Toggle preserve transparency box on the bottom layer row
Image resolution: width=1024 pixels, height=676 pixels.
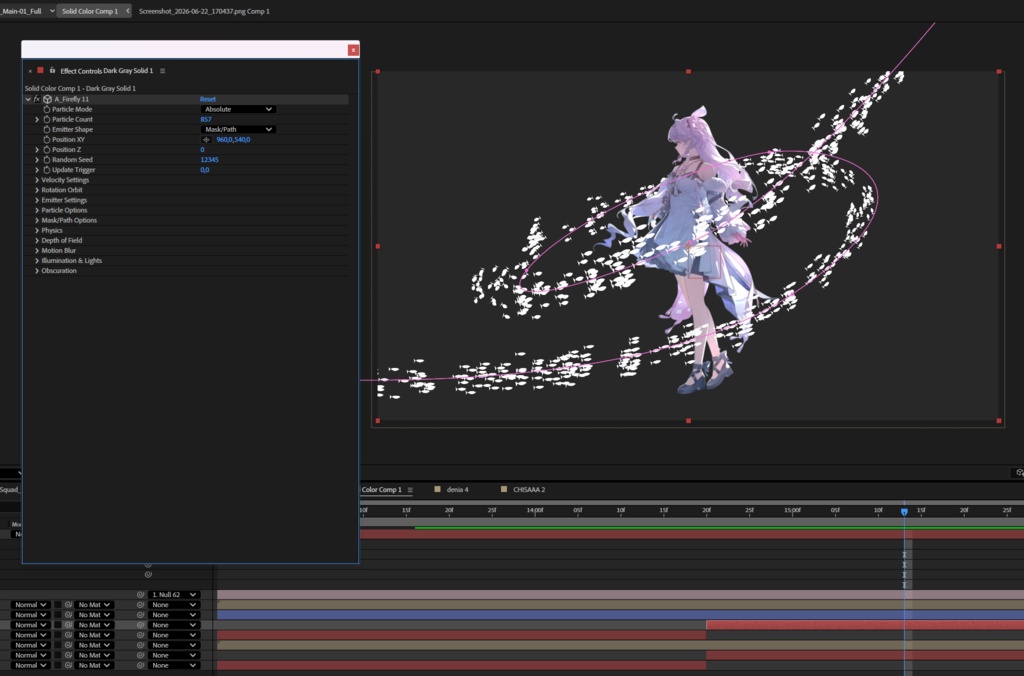tap(57, 666)
